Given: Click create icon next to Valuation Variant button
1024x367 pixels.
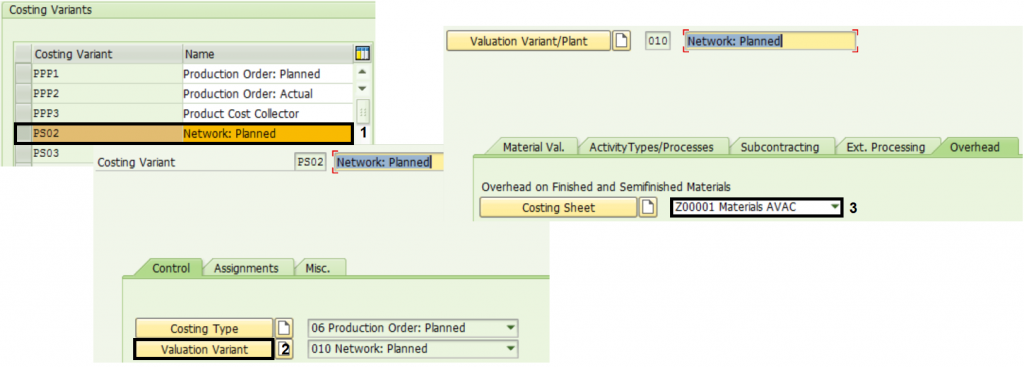Looking at the screenshot, I should [283, 349].
